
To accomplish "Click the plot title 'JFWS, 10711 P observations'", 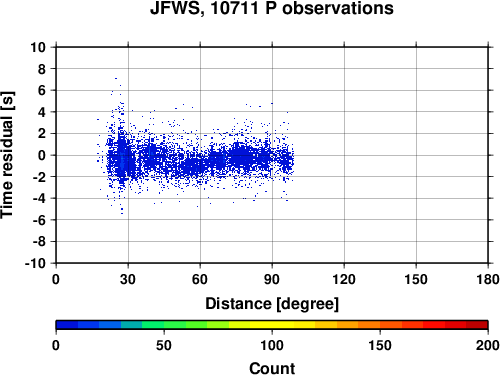I will [x=272, y=8].
